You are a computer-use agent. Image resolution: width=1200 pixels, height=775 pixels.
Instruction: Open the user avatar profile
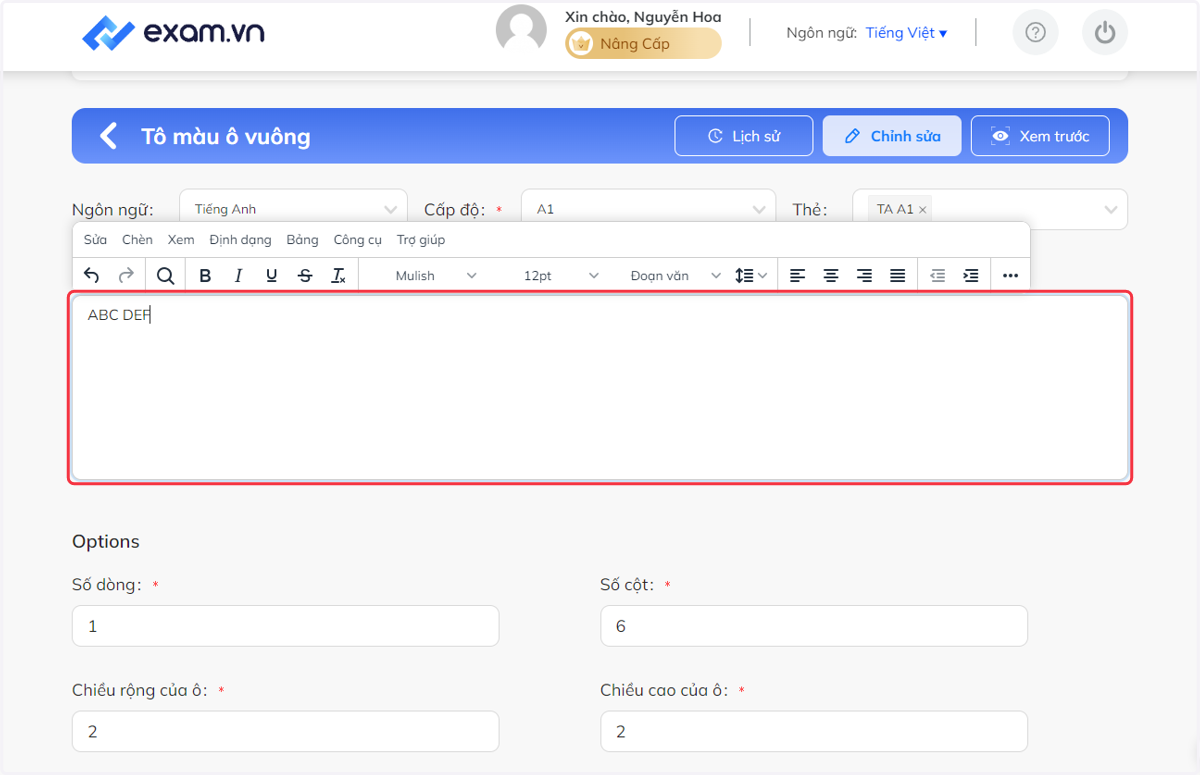pyautogui.click(x=521, y=29)
